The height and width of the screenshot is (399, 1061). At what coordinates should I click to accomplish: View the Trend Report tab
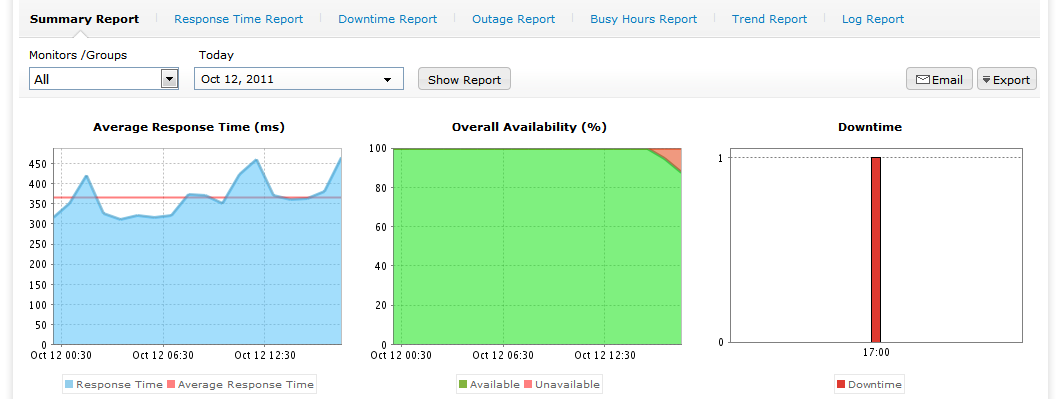click(769, 19)
